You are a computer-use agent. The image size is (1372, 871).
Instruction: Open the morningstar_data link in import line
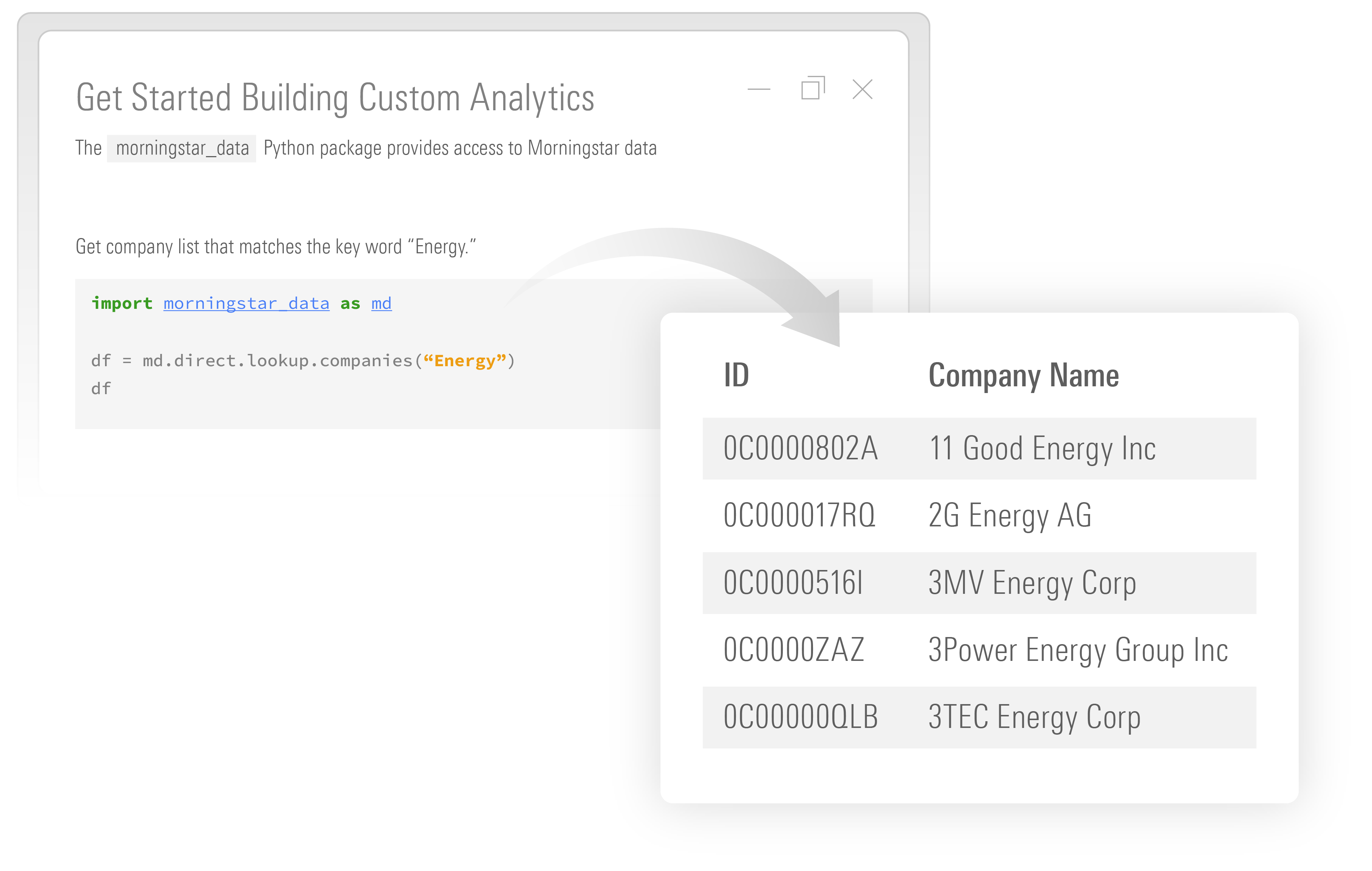246,303
